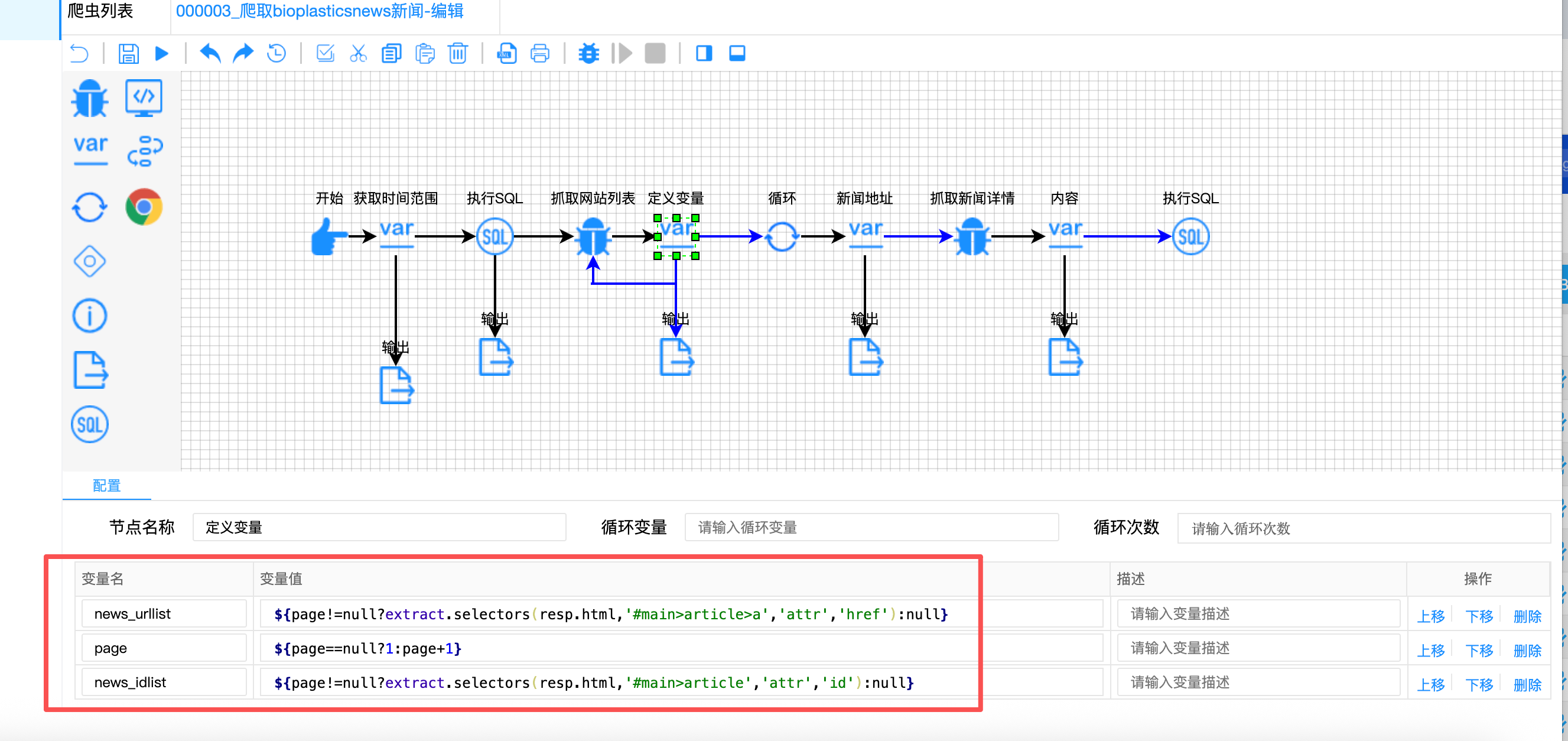Click 下移 for the page variable
Viewport: 1568px width, 741px height.
tap(1479, 650)
